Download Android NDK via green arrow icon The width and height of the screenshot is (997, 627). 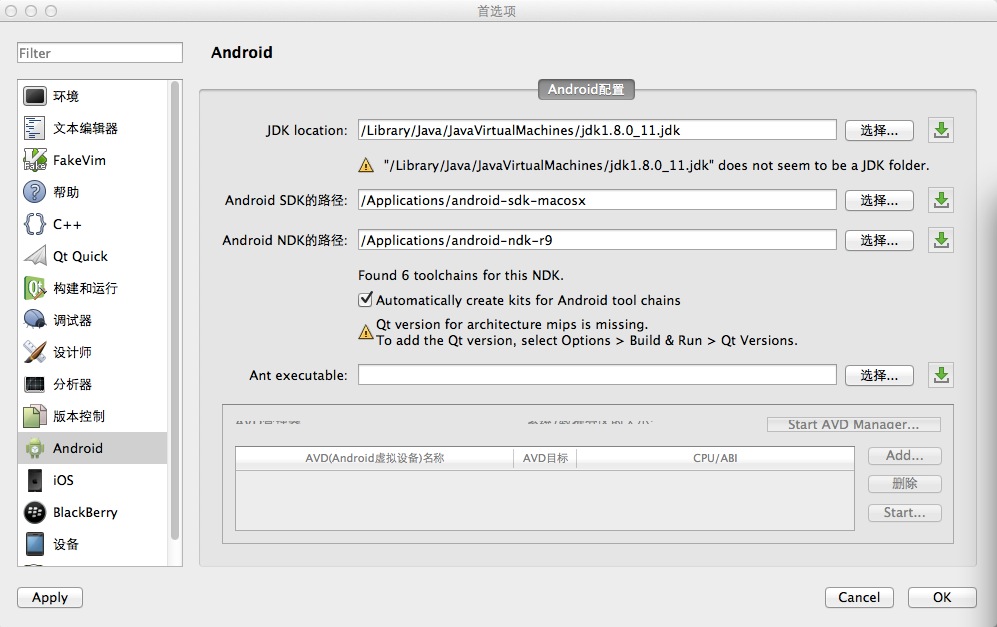[941, 240]
